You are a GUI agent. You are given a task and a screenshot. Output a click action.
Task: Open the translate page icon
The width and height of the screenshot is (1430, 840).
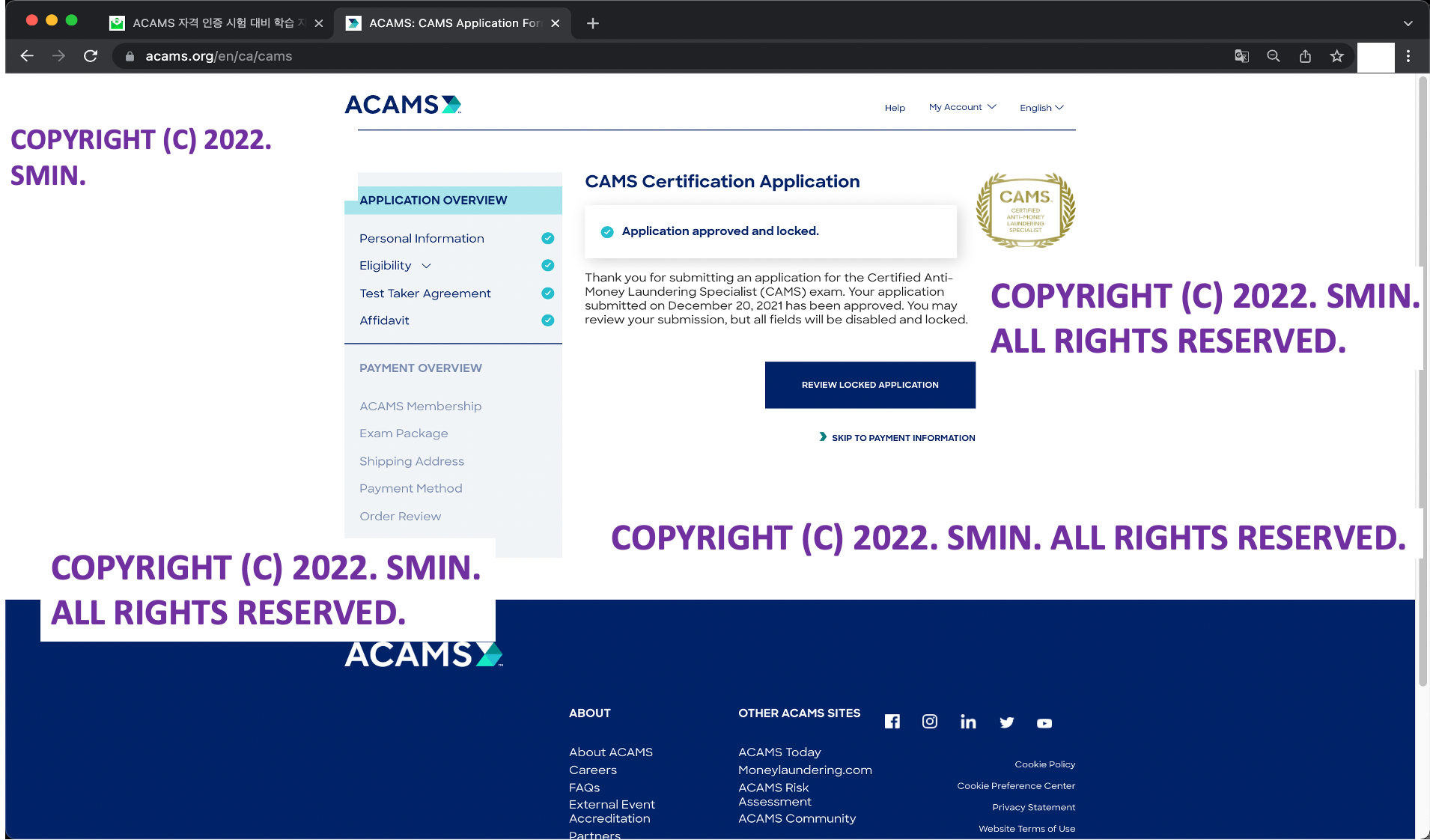click(x=1241, y=56)
